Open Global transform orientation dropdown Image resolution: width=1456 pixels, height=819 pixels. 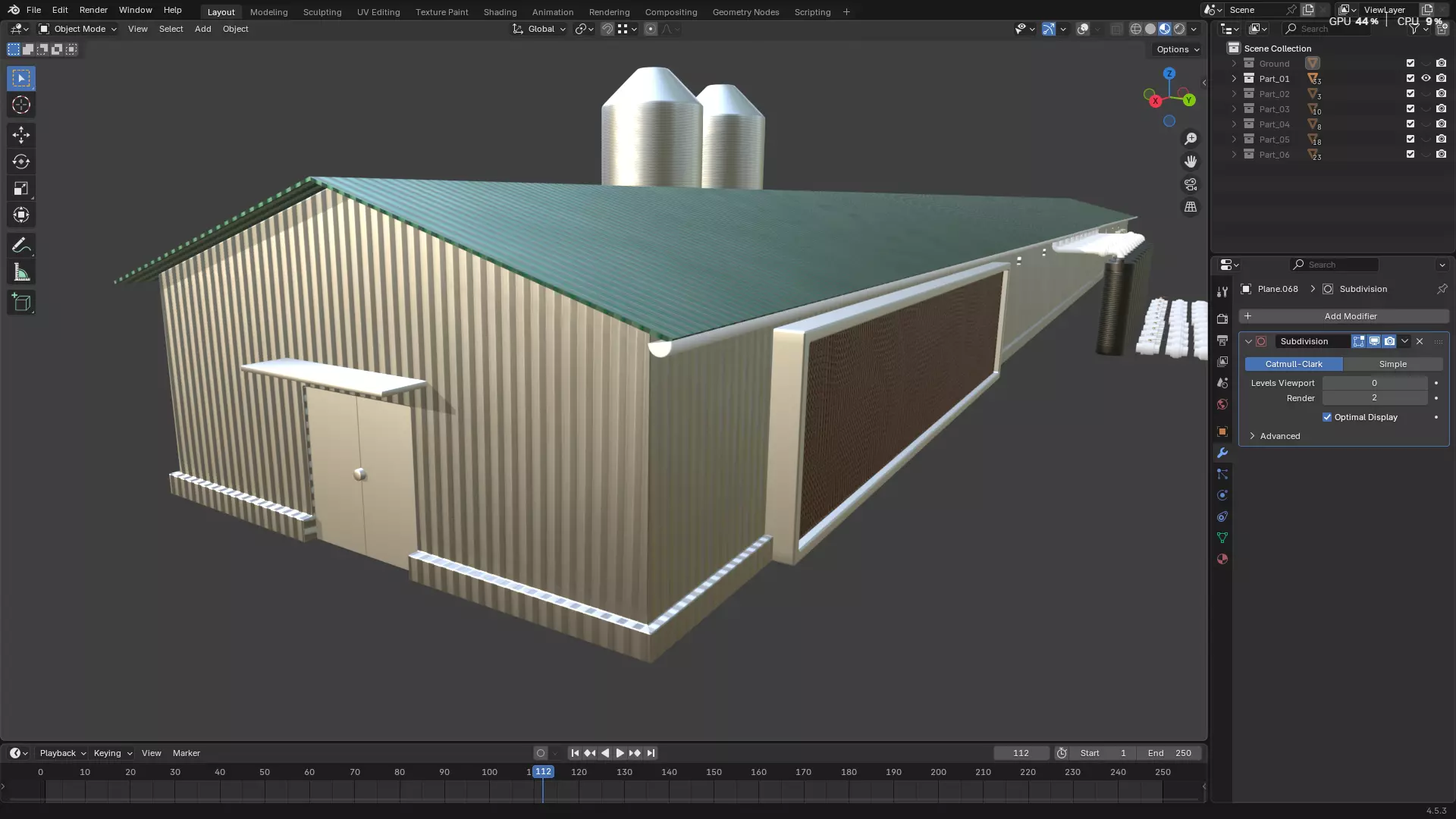(x=539, y=29)
